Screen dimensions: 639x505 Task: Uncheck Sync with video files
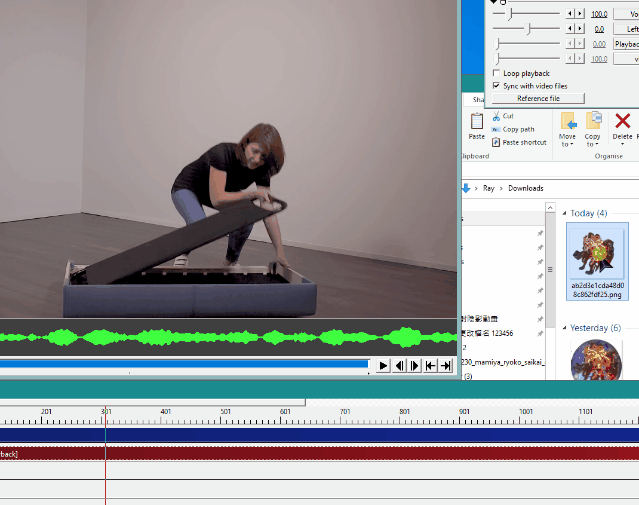coord(496,86)
